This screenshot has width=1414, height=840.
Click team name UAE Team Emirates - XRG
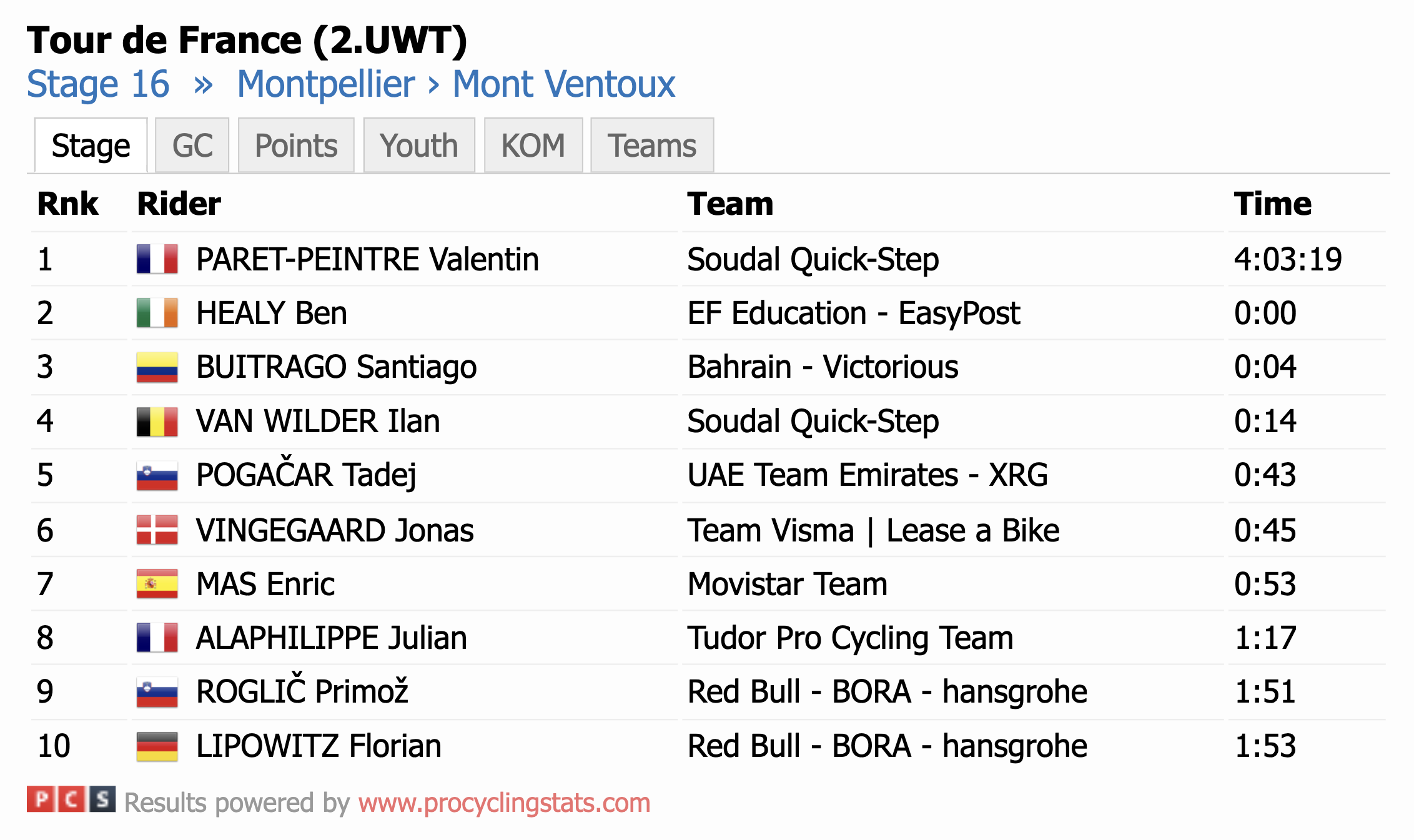(868, 475)
